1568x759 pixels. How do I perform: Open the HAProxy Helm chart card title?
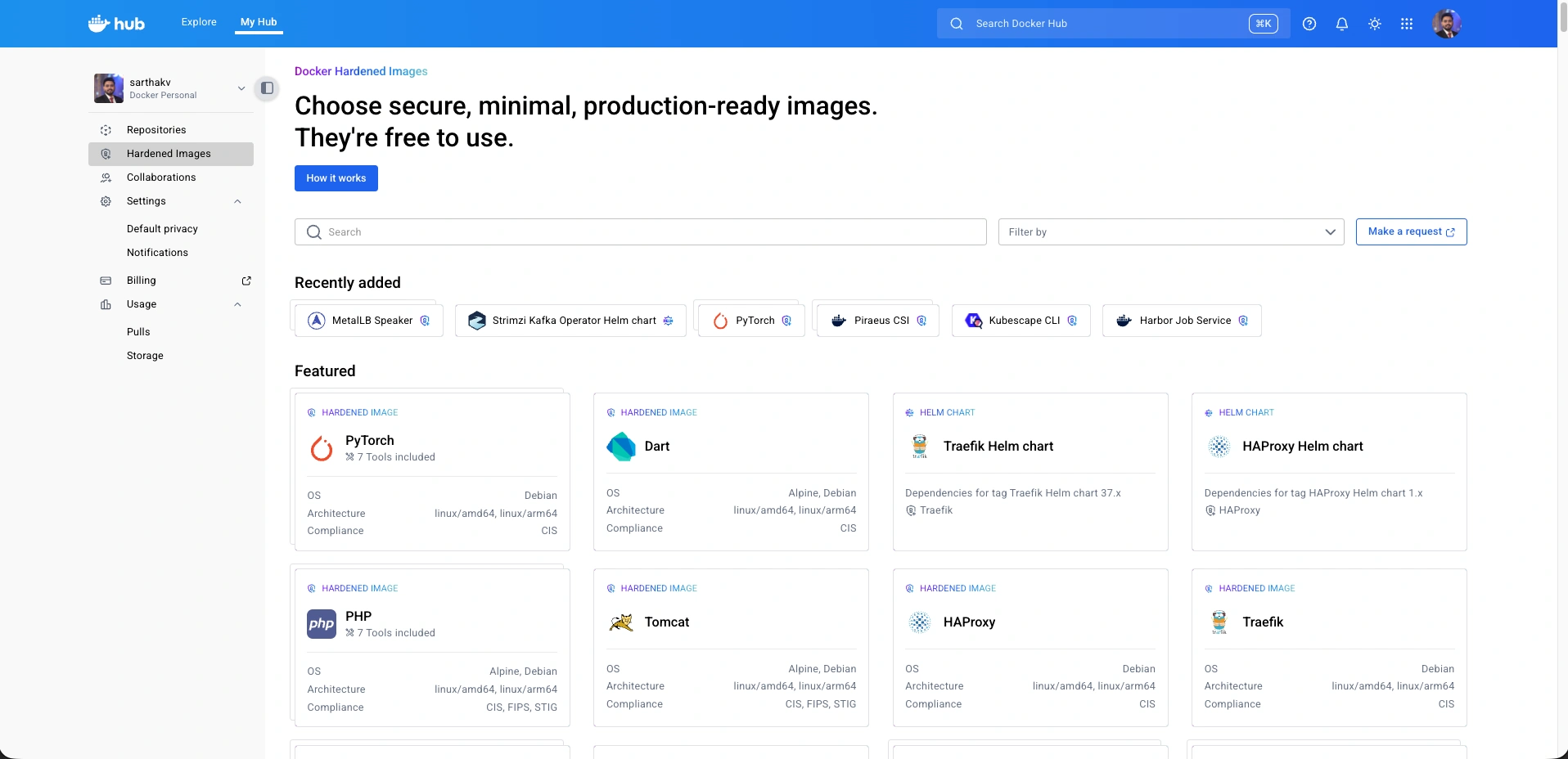1303,447
